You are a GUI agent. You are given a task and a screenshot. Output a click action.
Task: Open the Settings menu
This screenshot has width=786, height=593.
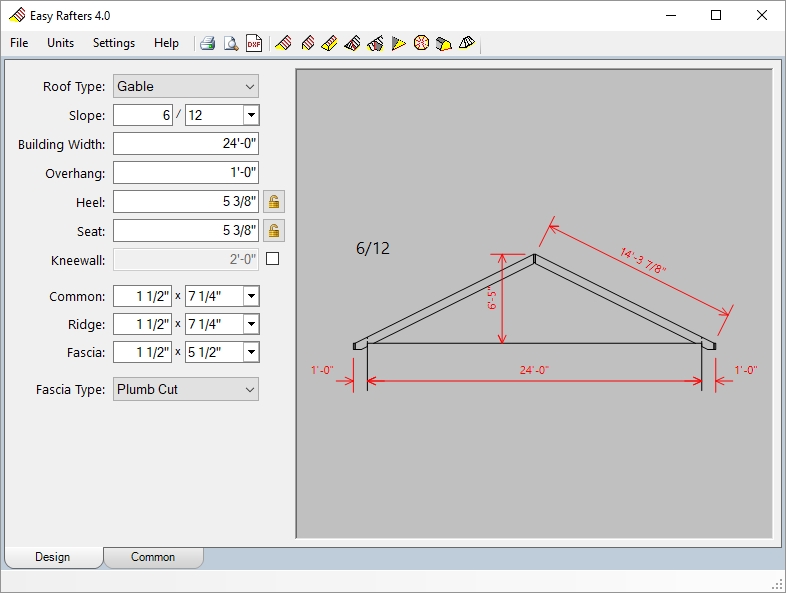114,43
